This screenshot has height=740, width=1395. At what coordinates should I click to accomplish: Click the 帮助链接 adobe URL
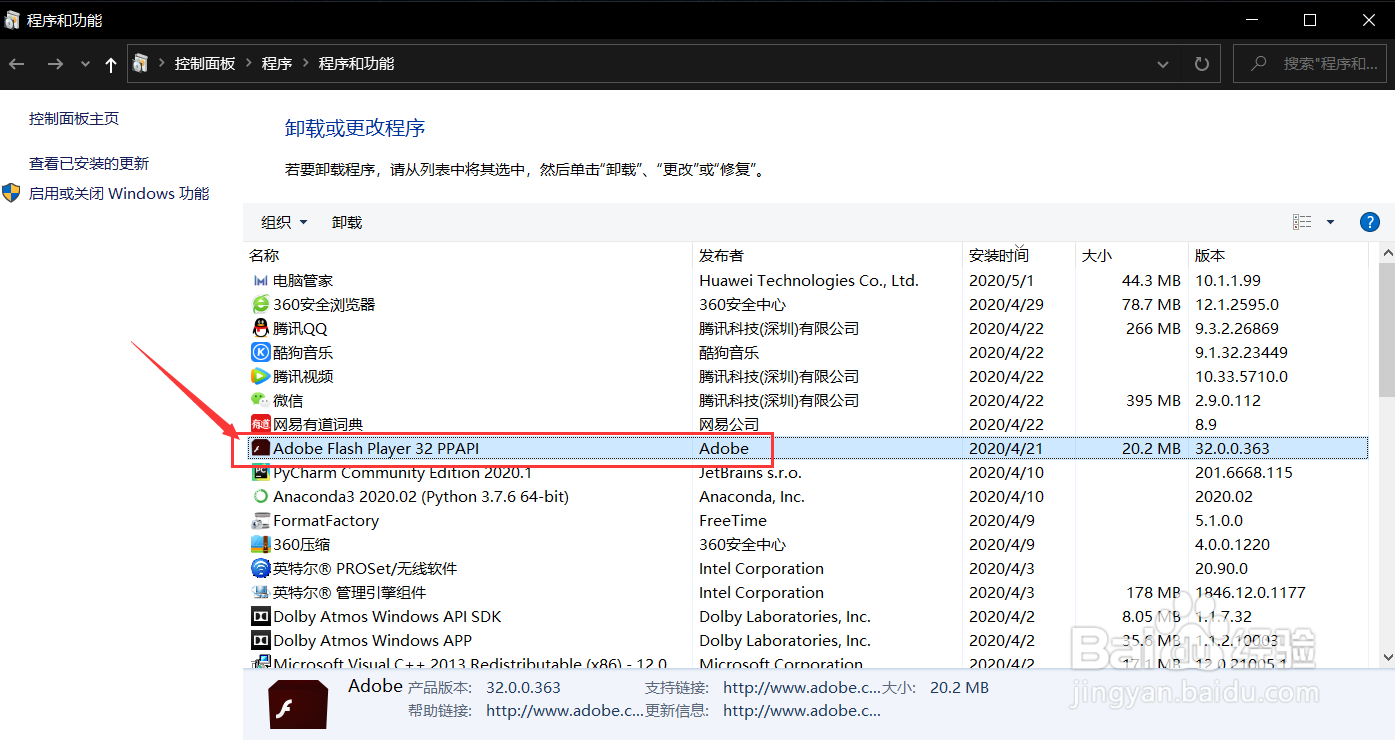(565, 711)
